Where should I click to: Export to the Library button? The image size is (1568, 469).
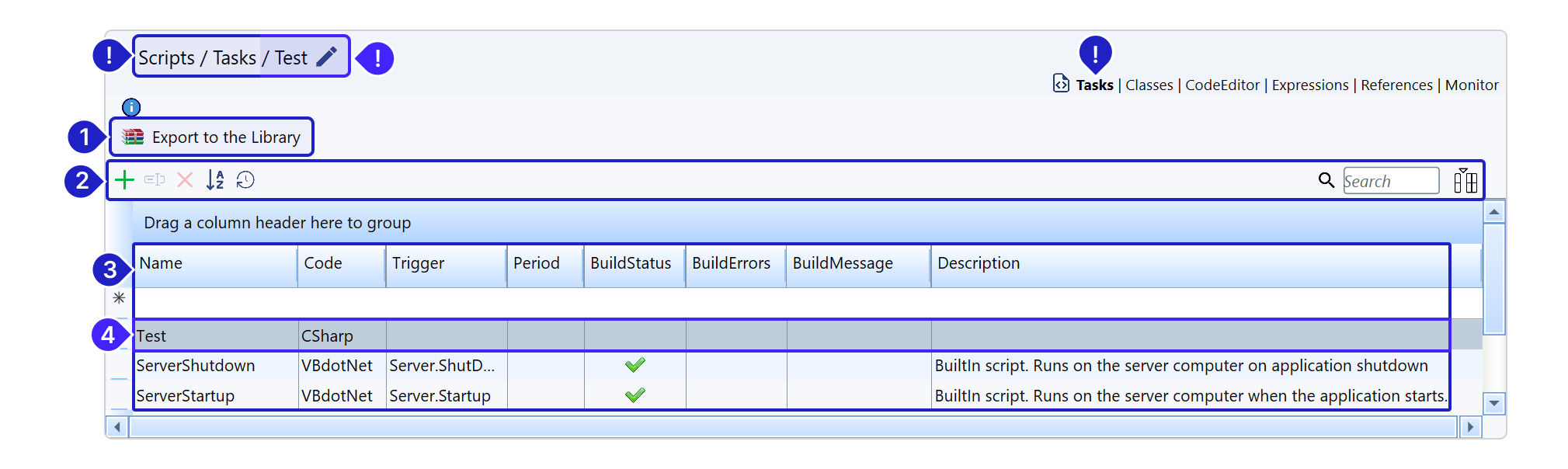(x=212, y=137)
